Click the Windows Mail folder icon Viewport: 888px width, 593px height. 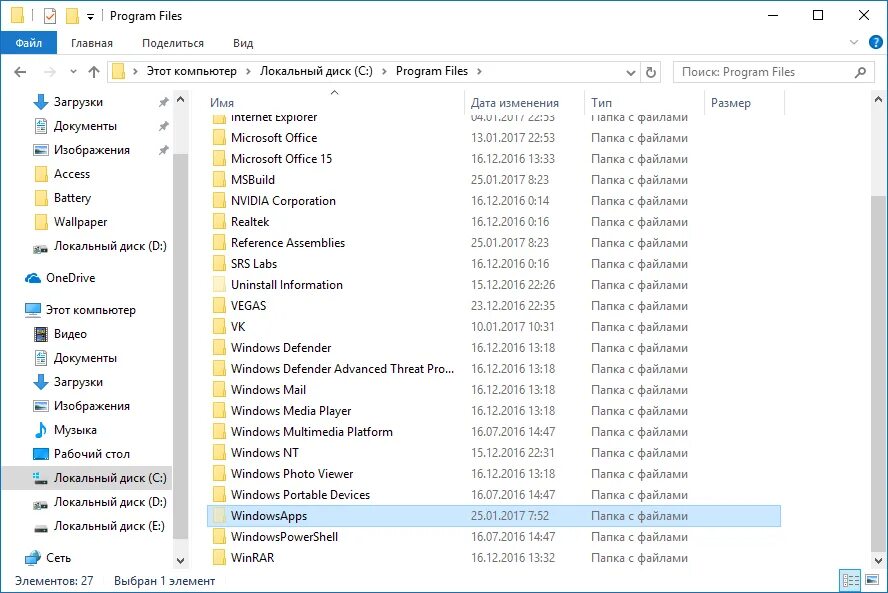219,390
